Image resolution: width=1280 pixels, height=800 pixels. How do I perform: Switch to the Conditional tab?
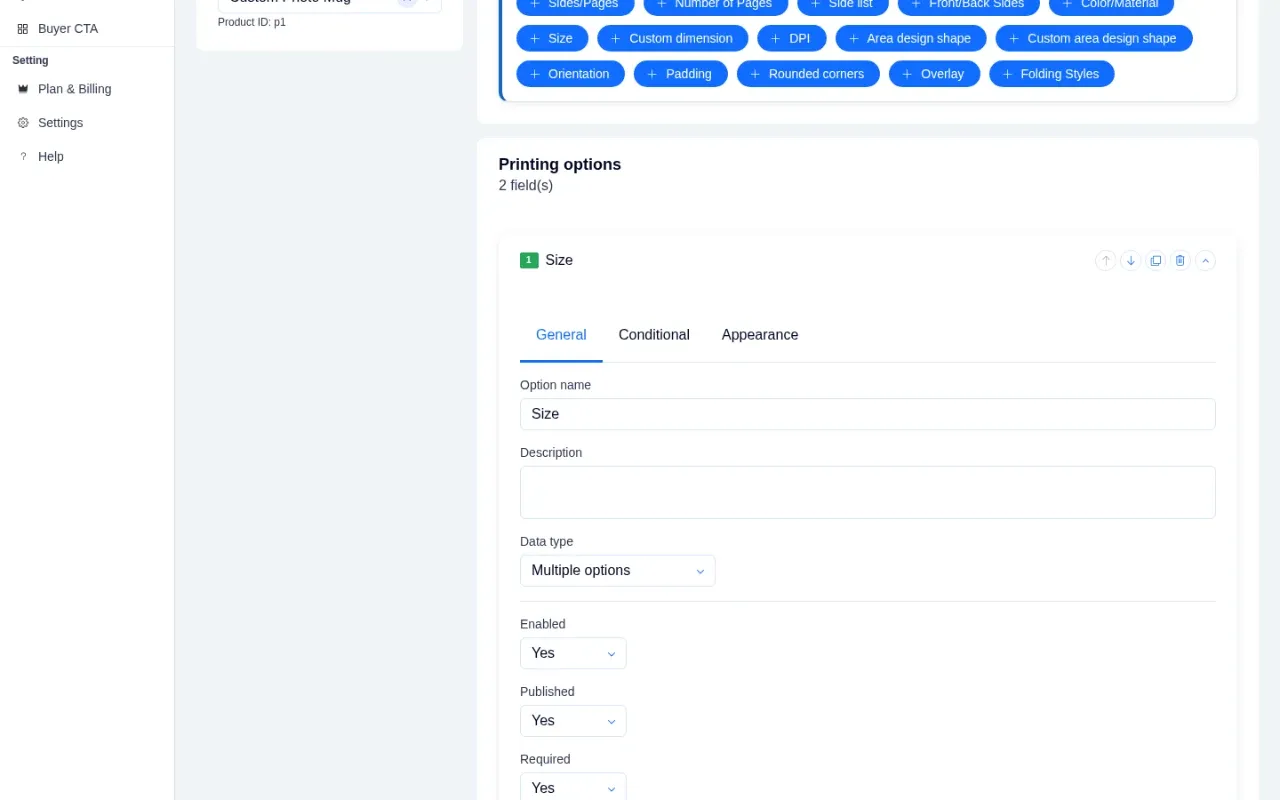654,335
